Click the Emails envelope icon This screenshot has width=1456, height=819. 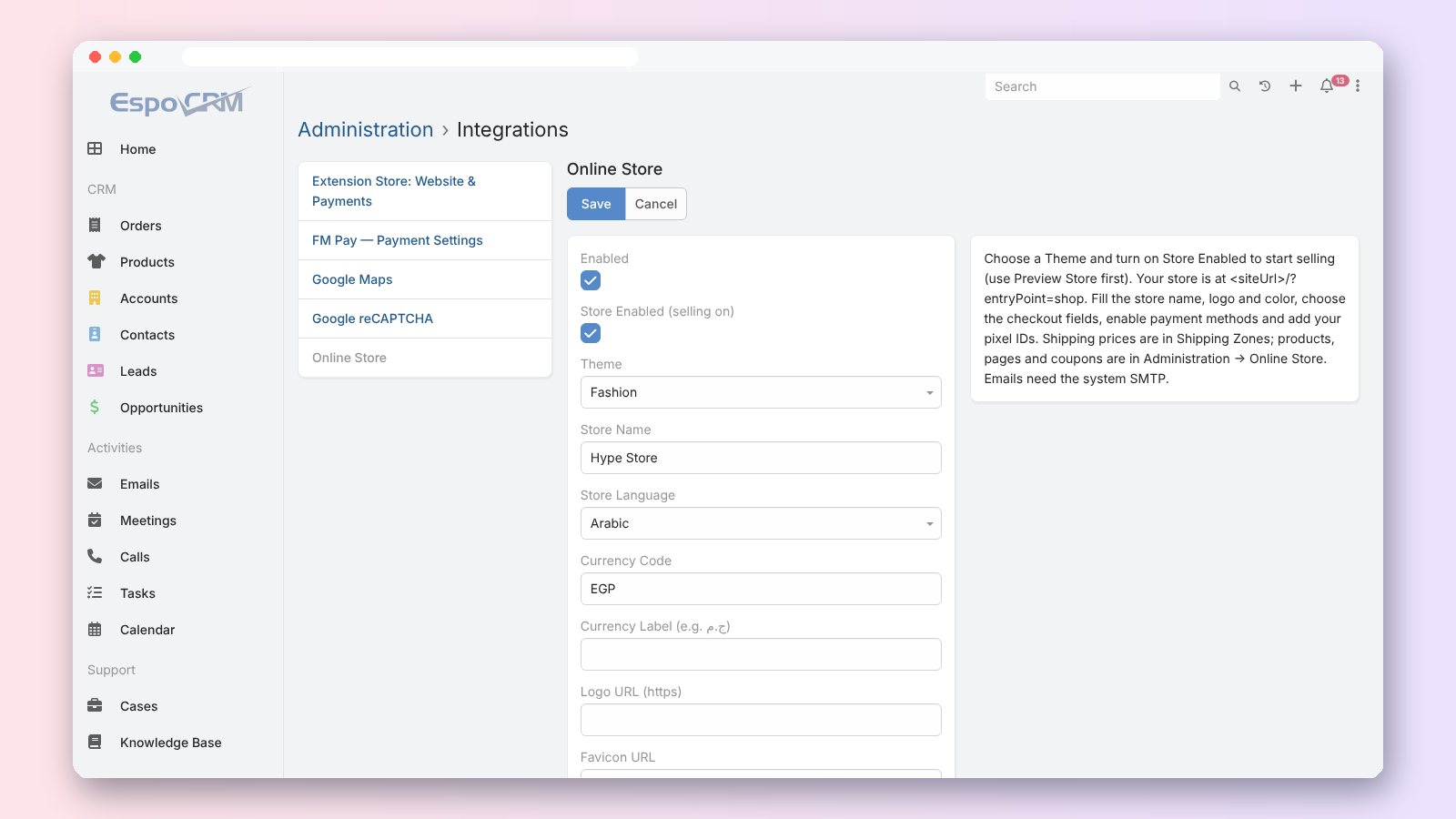tap(95, 483)
